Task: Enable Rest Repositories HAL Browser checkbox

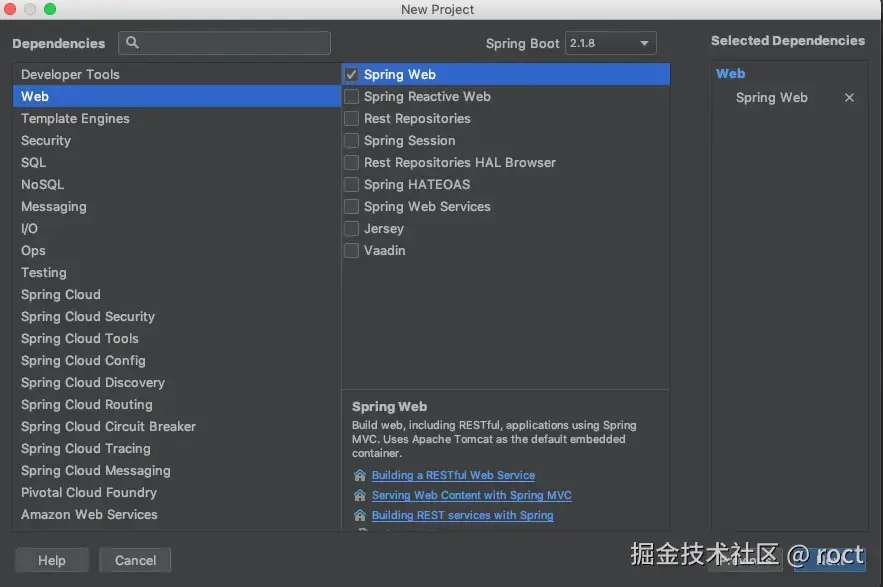Action: coord(351,162)
